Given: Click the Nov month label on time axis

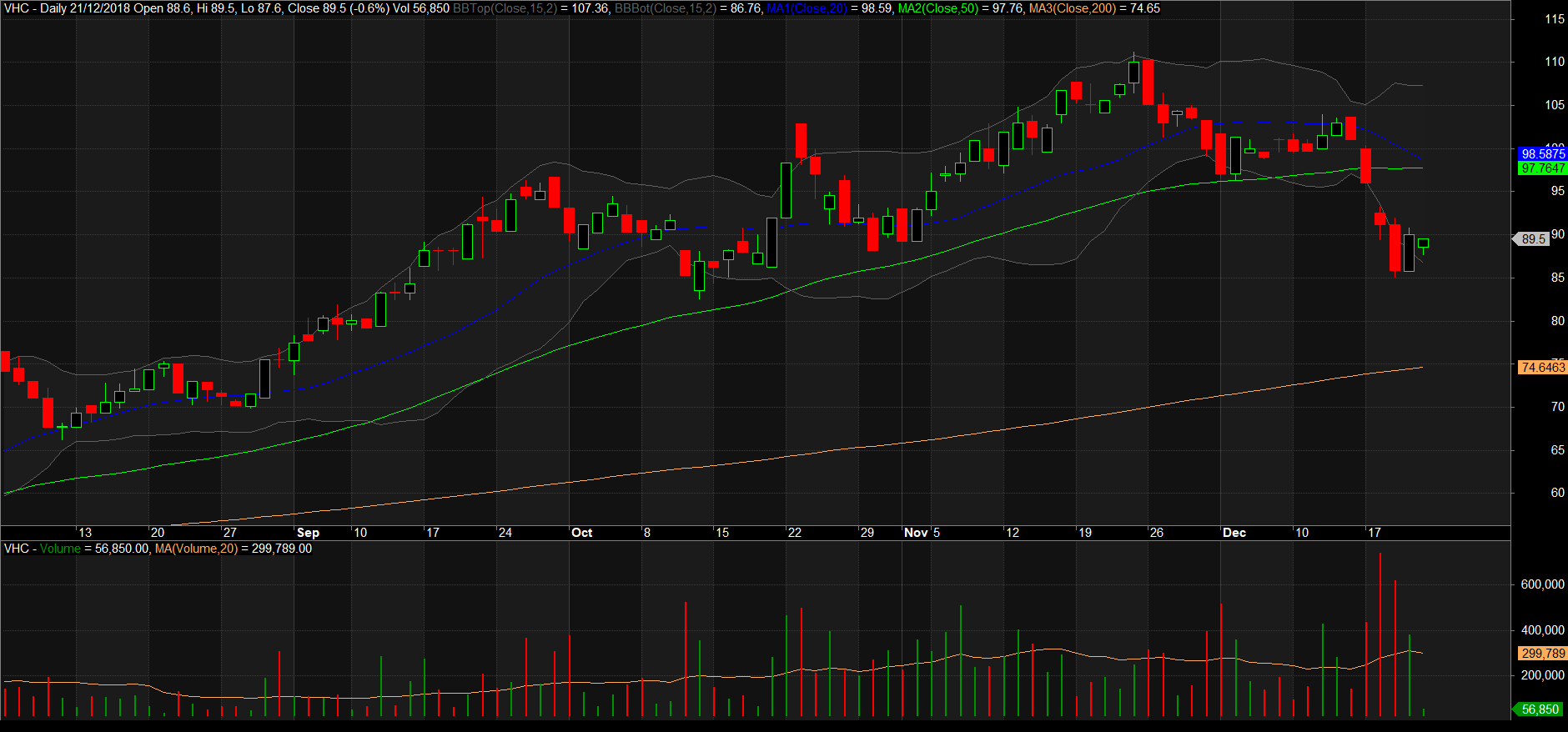Looking at the screenshot, I should click(x=916, y=533).
